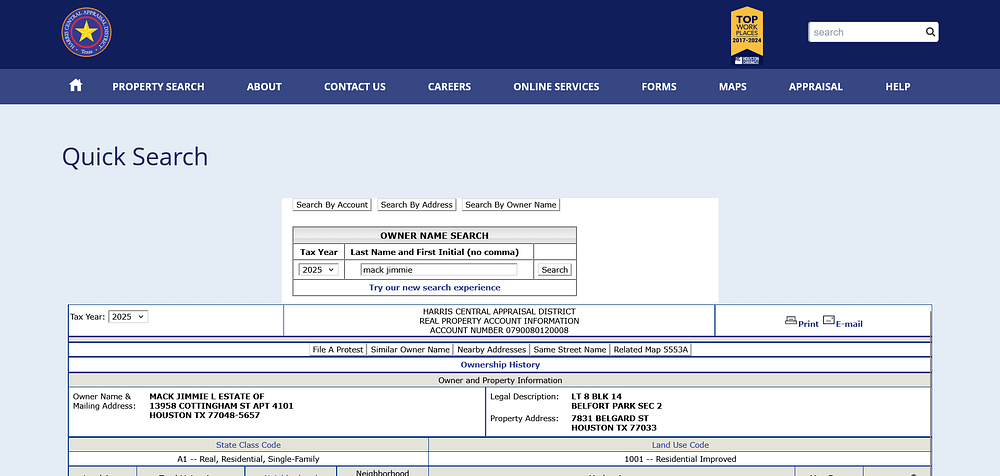Open the owner search Tax Year dropdown
This screenshot has width=1000, height=476.
[318, 270]
